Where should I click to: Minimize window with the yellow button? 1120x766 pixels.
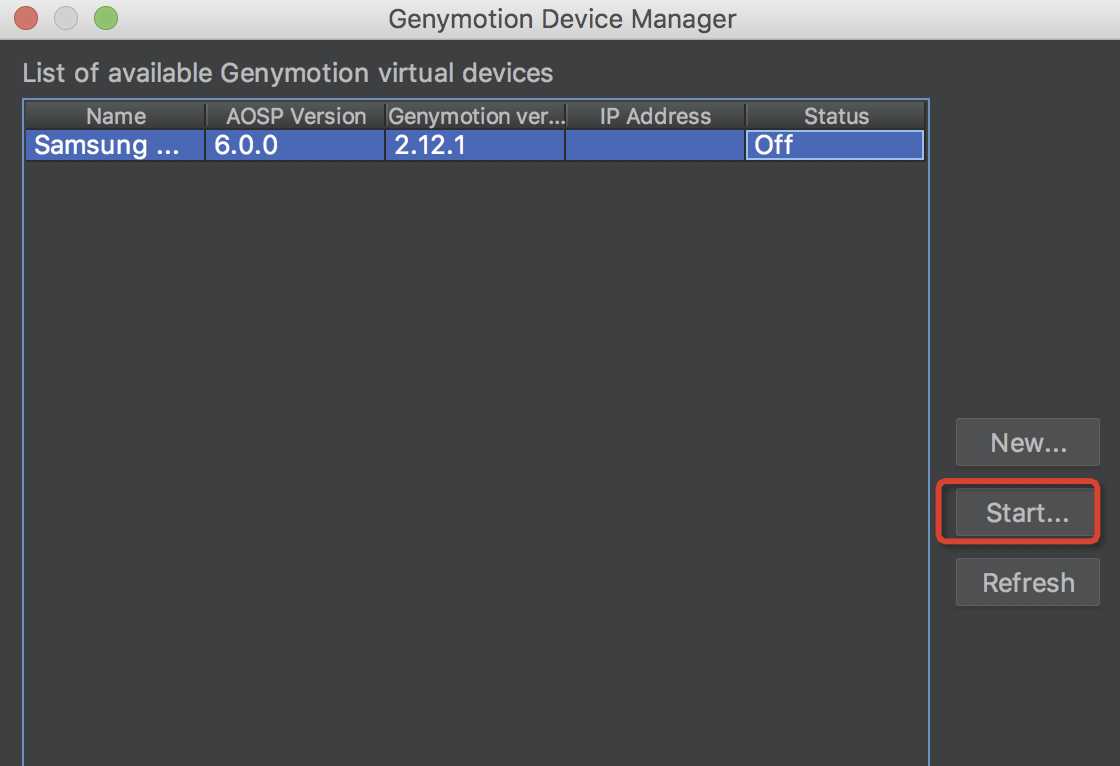click(66, 18)
